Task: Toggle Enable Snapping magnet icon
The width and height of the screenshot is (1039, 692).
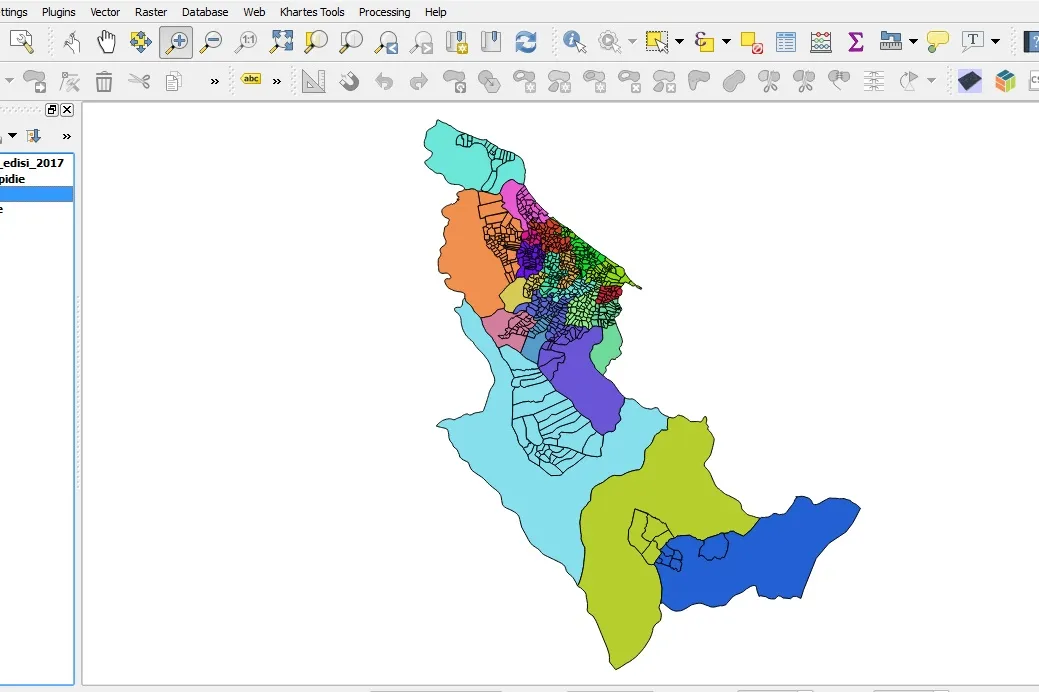Action: tap(349, 82)
